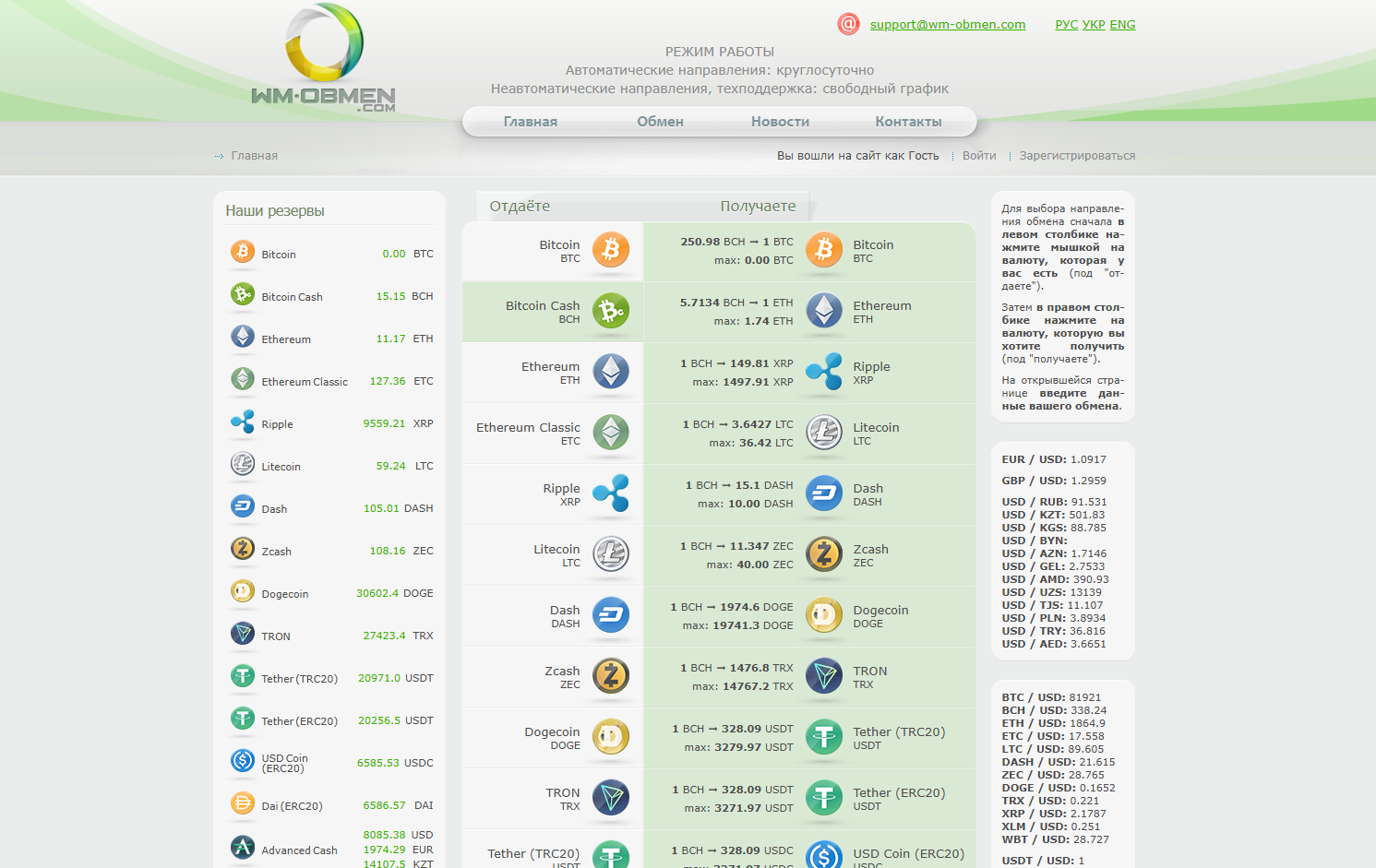Open the Новости menu tab
This screenshot has height=868, width=1376.
(x=780, y=122)
